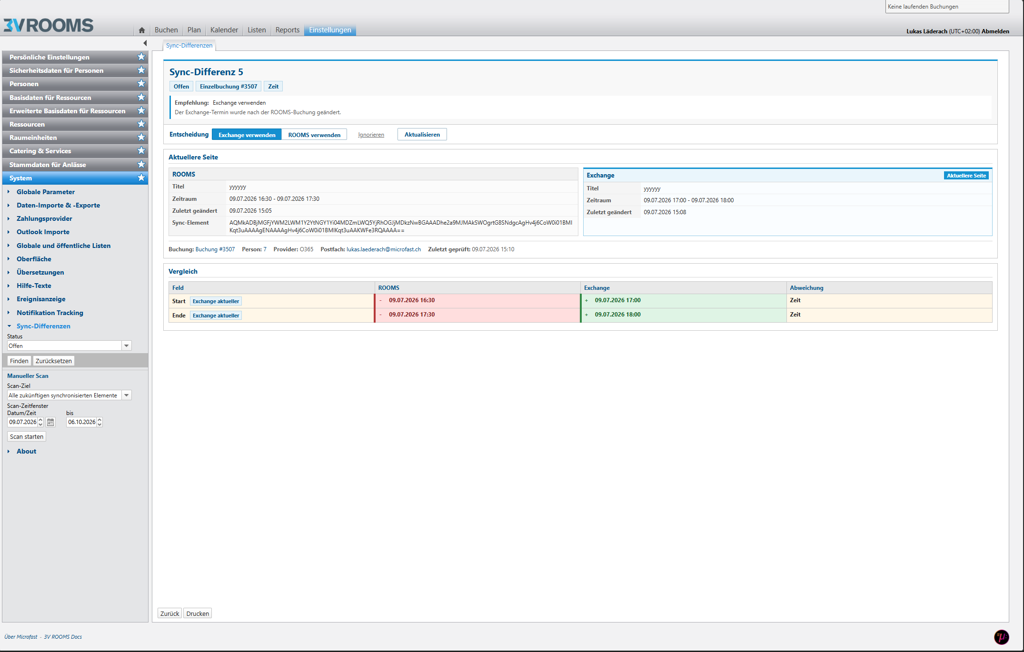Screen dimensions: 1024x652
Task: Choose ROOMS verwenden decision
Action: 314,135
